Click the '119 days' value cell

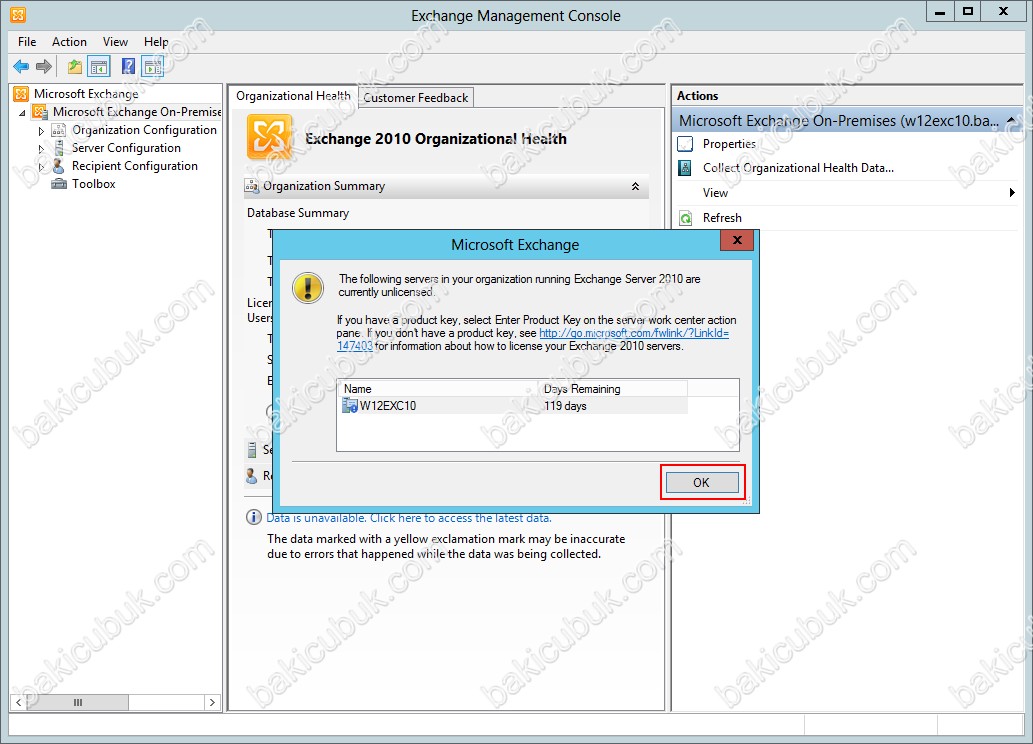[565, 406]
